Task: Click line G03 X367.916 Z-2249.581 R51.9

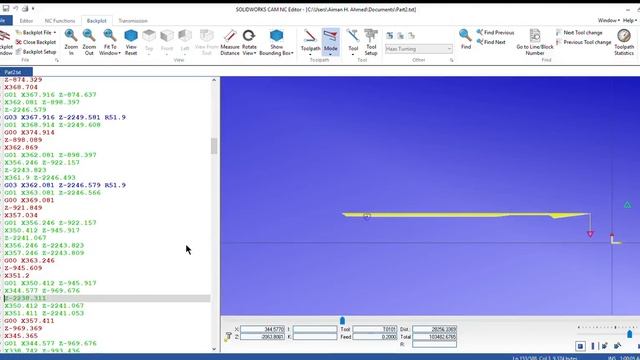Action: 65,117
